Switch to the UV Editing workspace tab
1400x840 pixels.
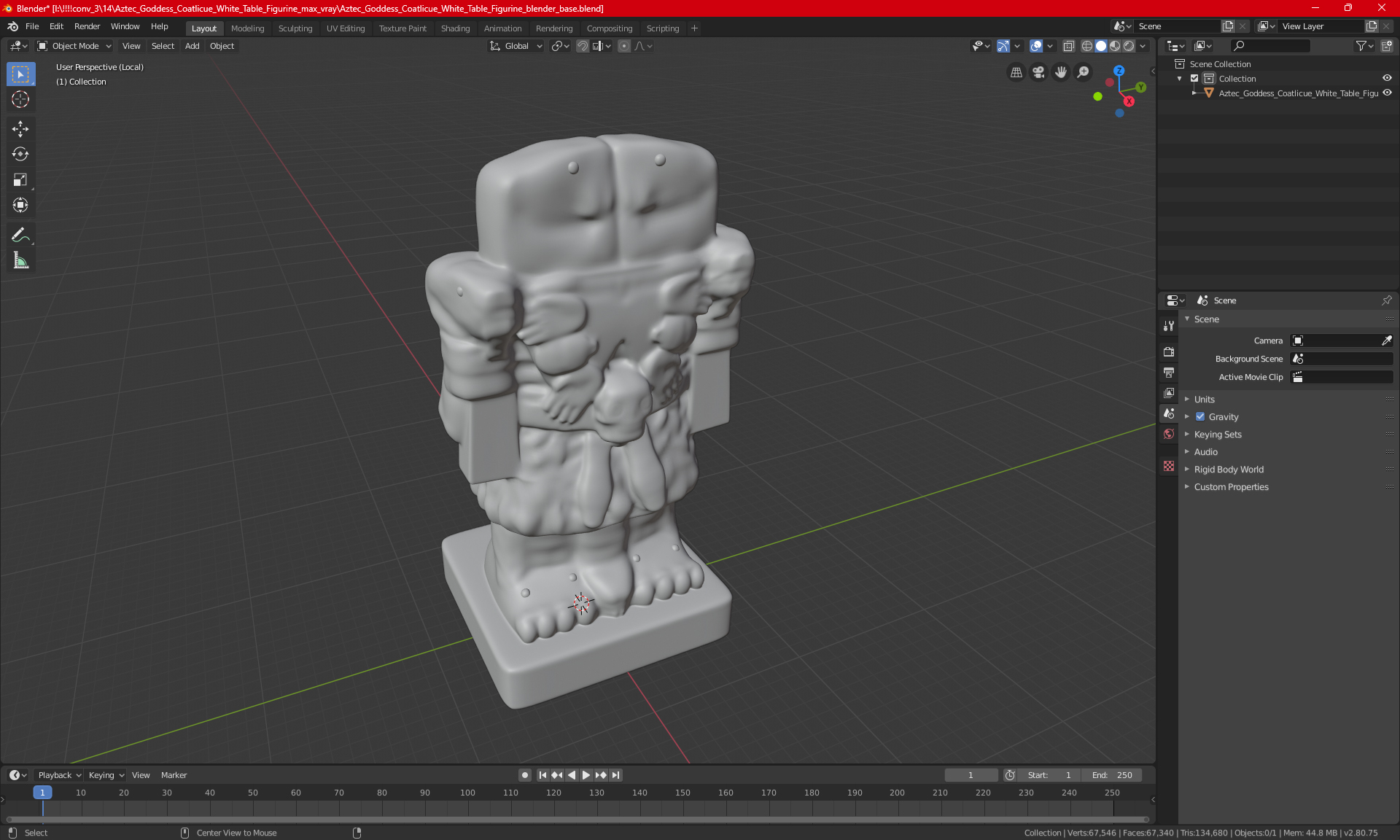click(x=346, y=28)
